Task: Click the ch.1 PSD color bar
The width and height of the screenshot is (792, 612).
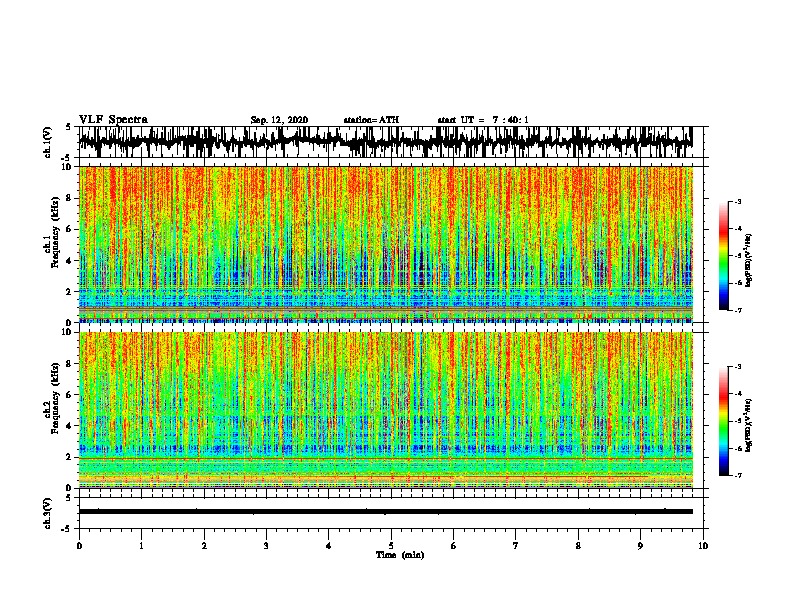Action: coord(724,256)
